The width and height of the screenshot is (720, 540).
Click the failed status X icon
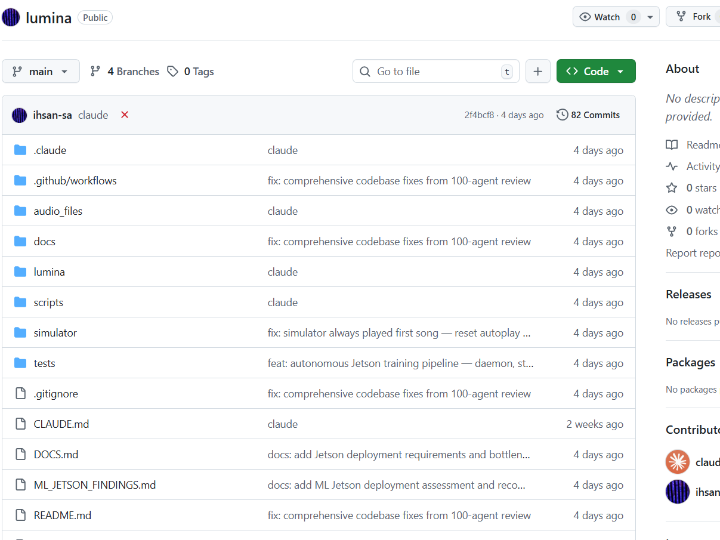[x=124, y=115]
